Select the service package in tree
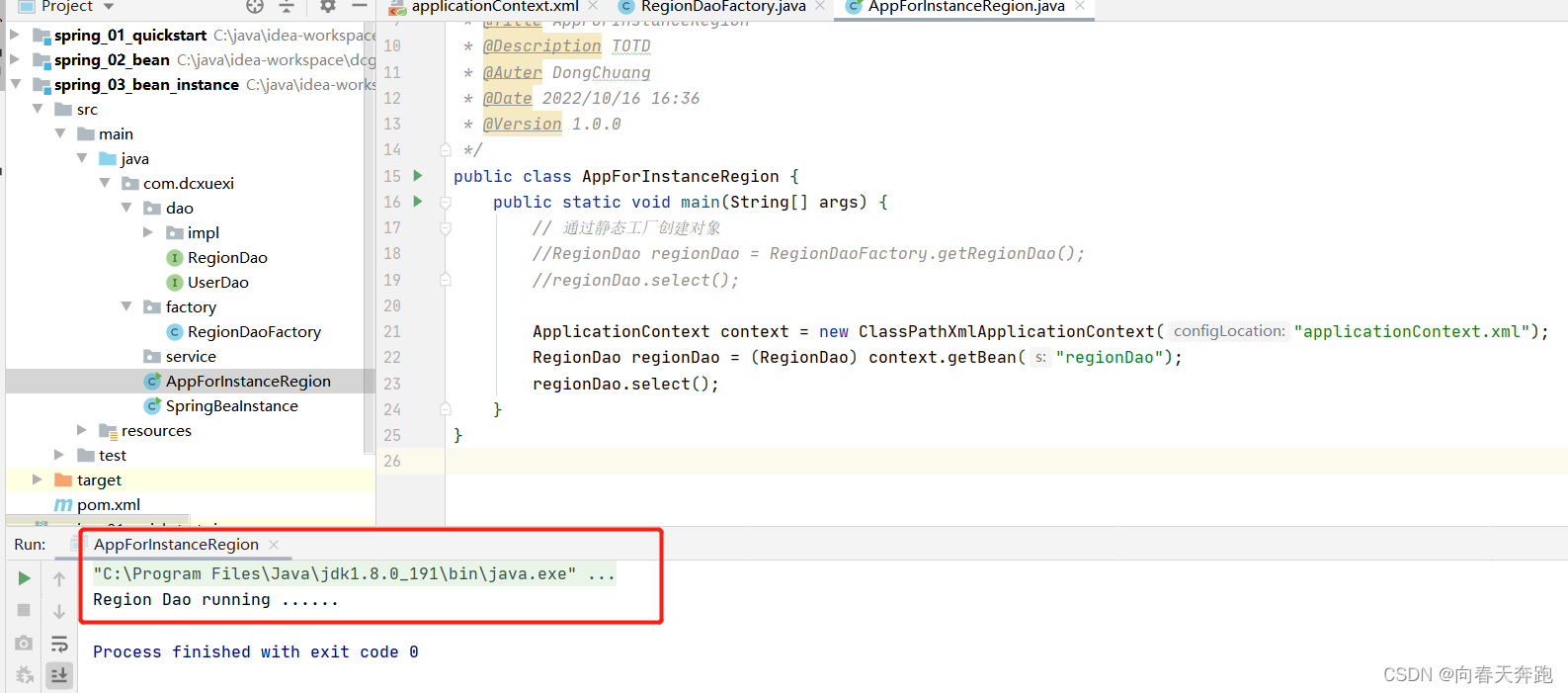1568x693 pixels. click(x=191, y=357)
